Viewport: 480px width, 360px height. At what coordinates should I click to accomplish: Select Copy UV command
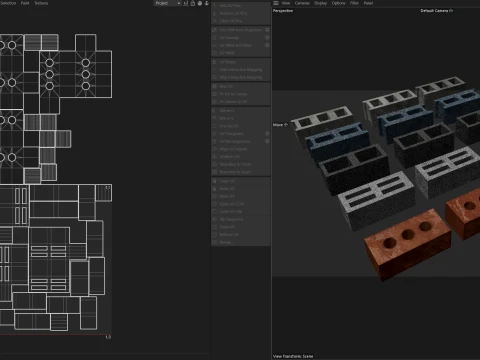pos(241,181)
